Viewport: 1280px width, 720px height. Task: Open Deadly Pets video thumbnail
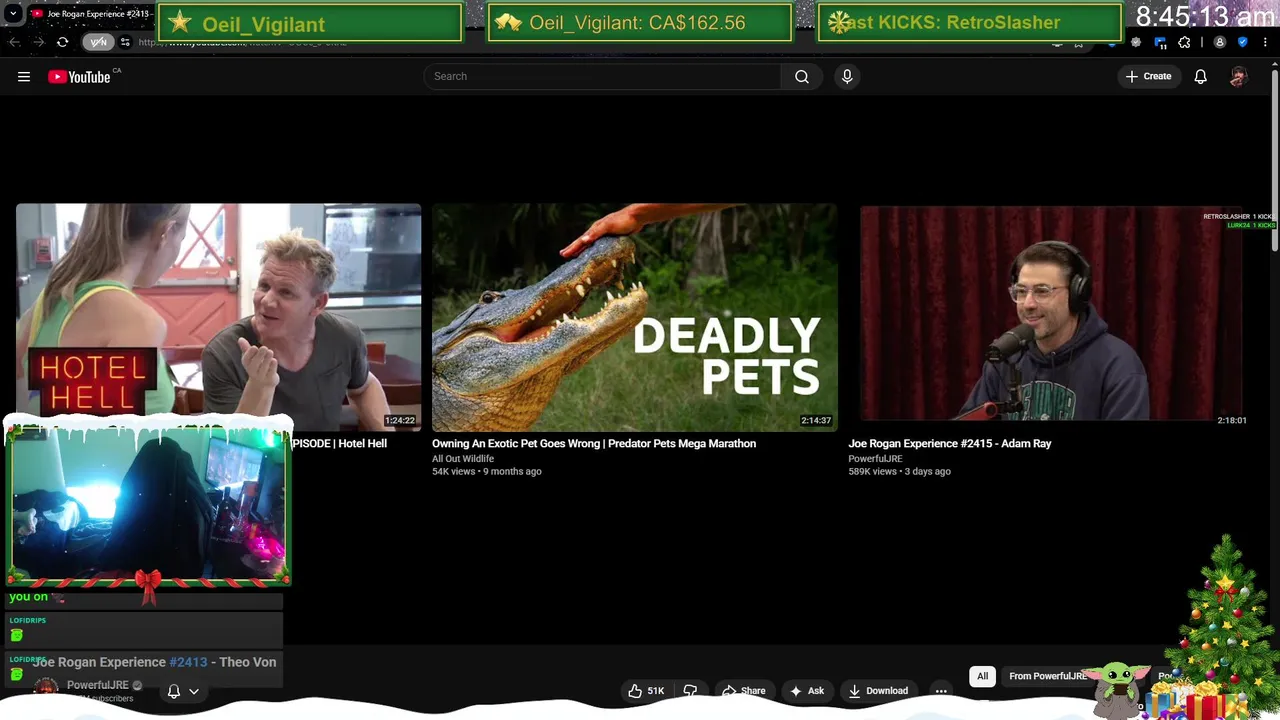(634, 317)
